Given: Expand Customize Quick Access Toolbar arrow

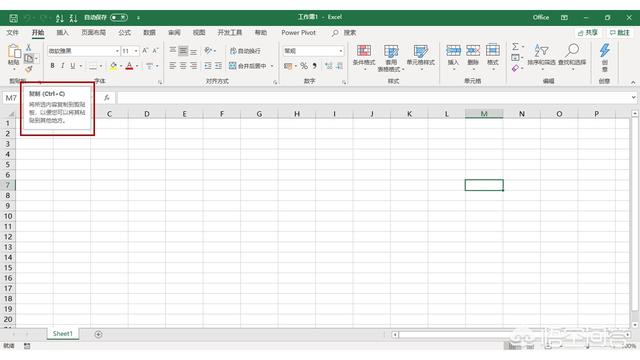Looking at the screenshot, I should coord(138,18).
